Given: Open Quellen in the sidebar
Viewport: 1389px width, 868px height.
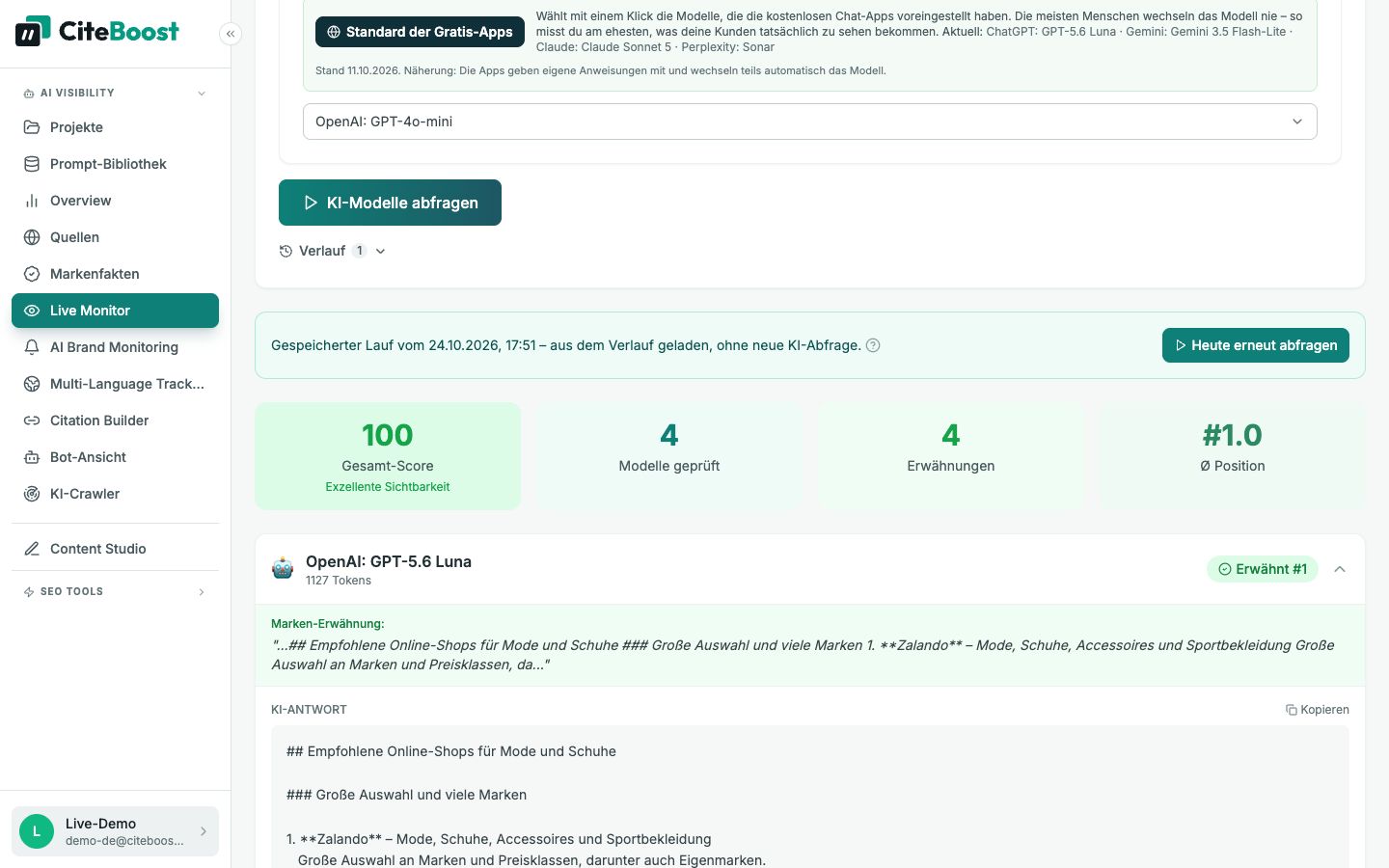Looking at the screenshot, I should click(x=115, y=237).
